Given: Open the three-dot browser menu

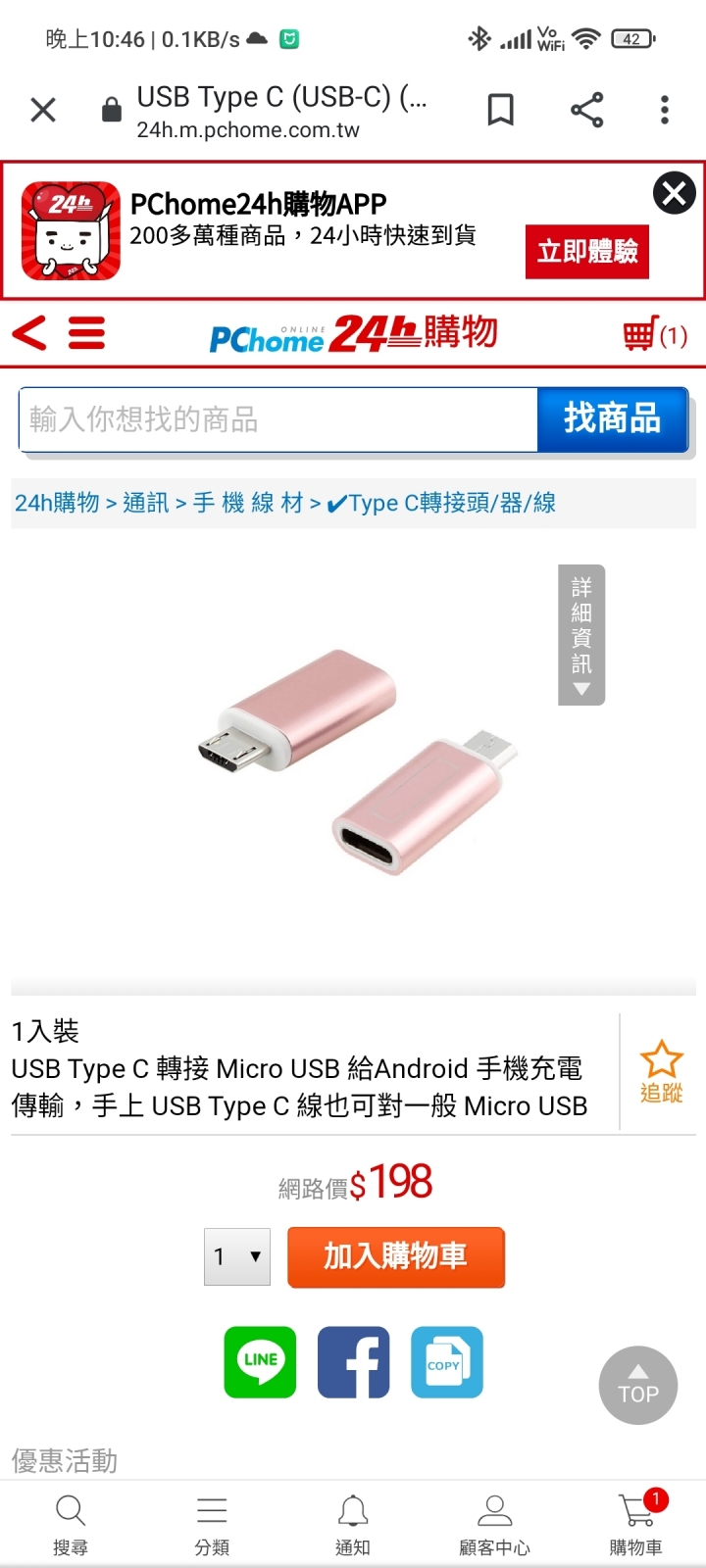Looking at the screenshot, I should click(x=665, y=110).
